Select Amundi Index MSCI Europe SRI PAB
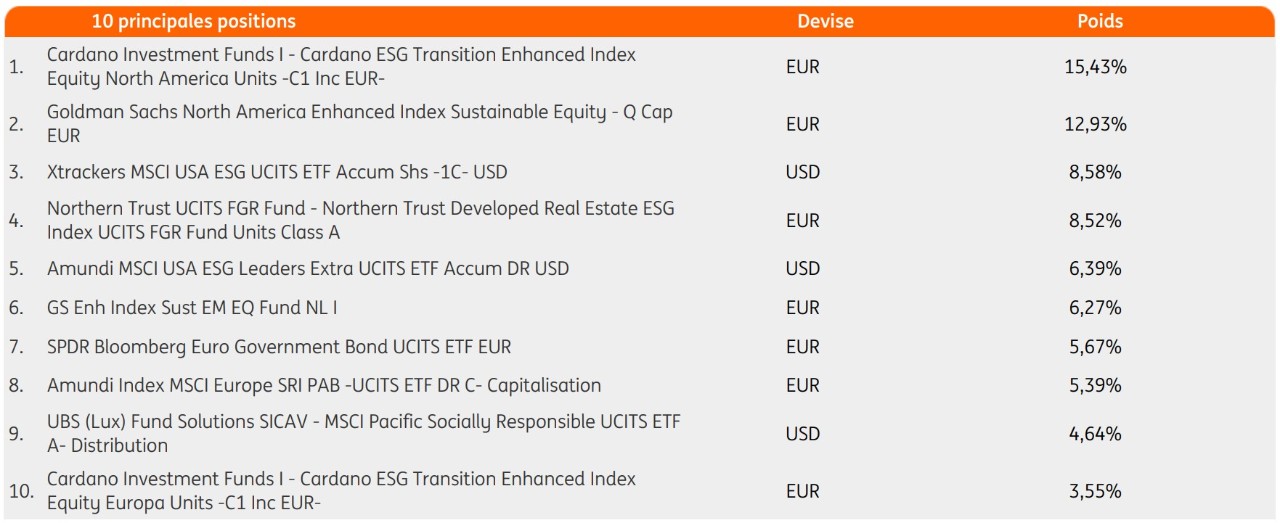 324,385
